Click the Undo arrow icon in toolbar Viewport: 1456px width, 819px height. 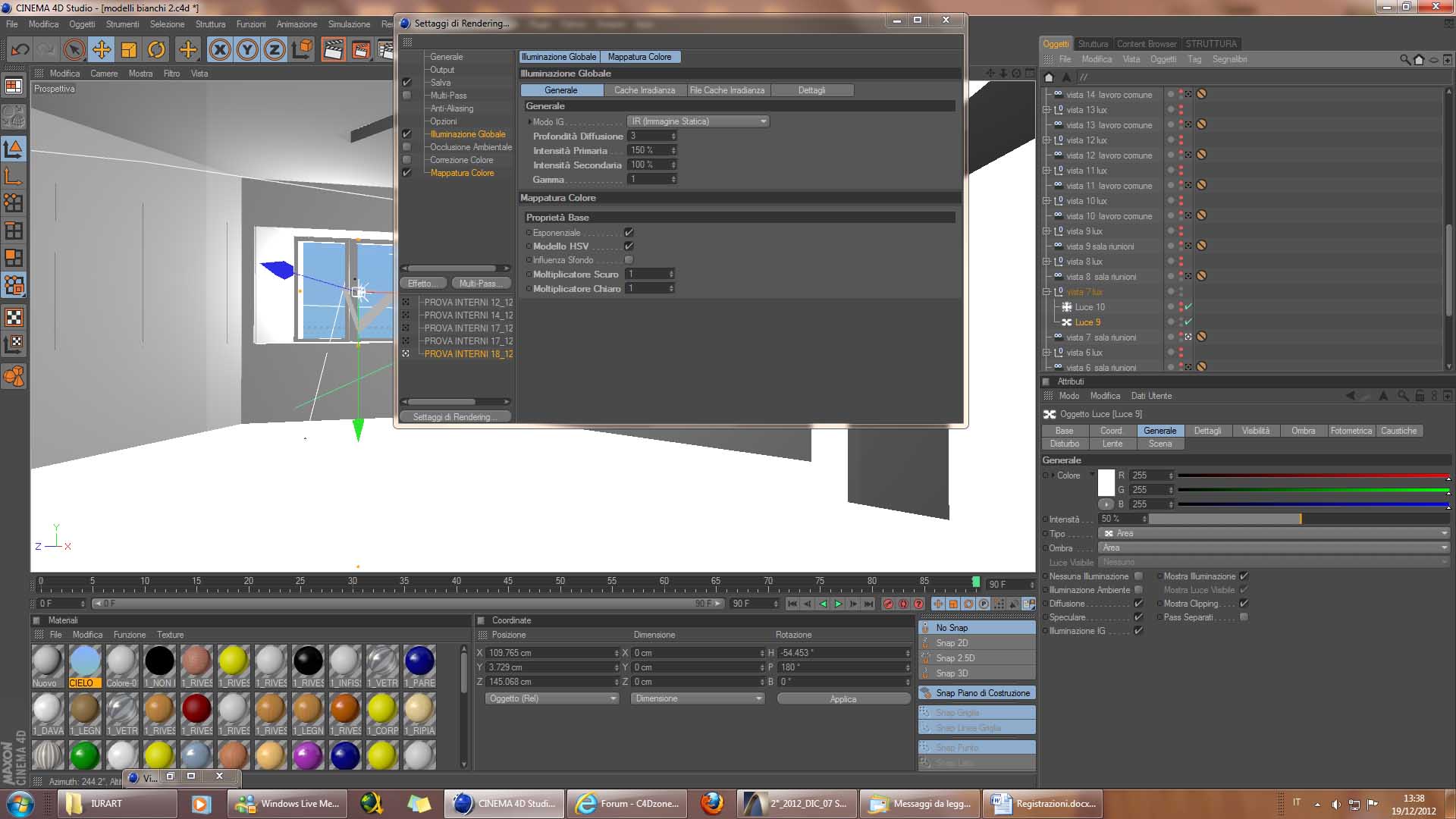click(x=20, y=50)
